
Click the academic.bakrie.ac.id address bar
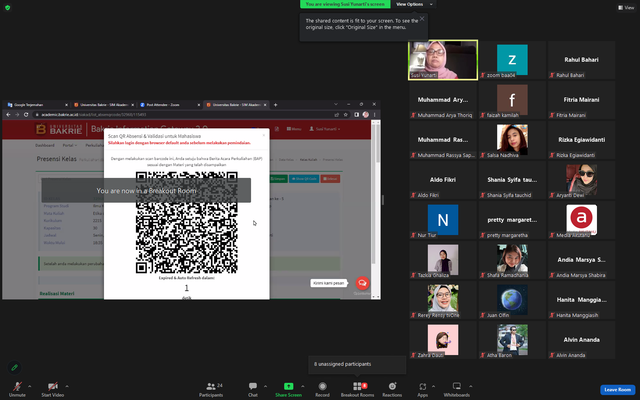point(182,115)
